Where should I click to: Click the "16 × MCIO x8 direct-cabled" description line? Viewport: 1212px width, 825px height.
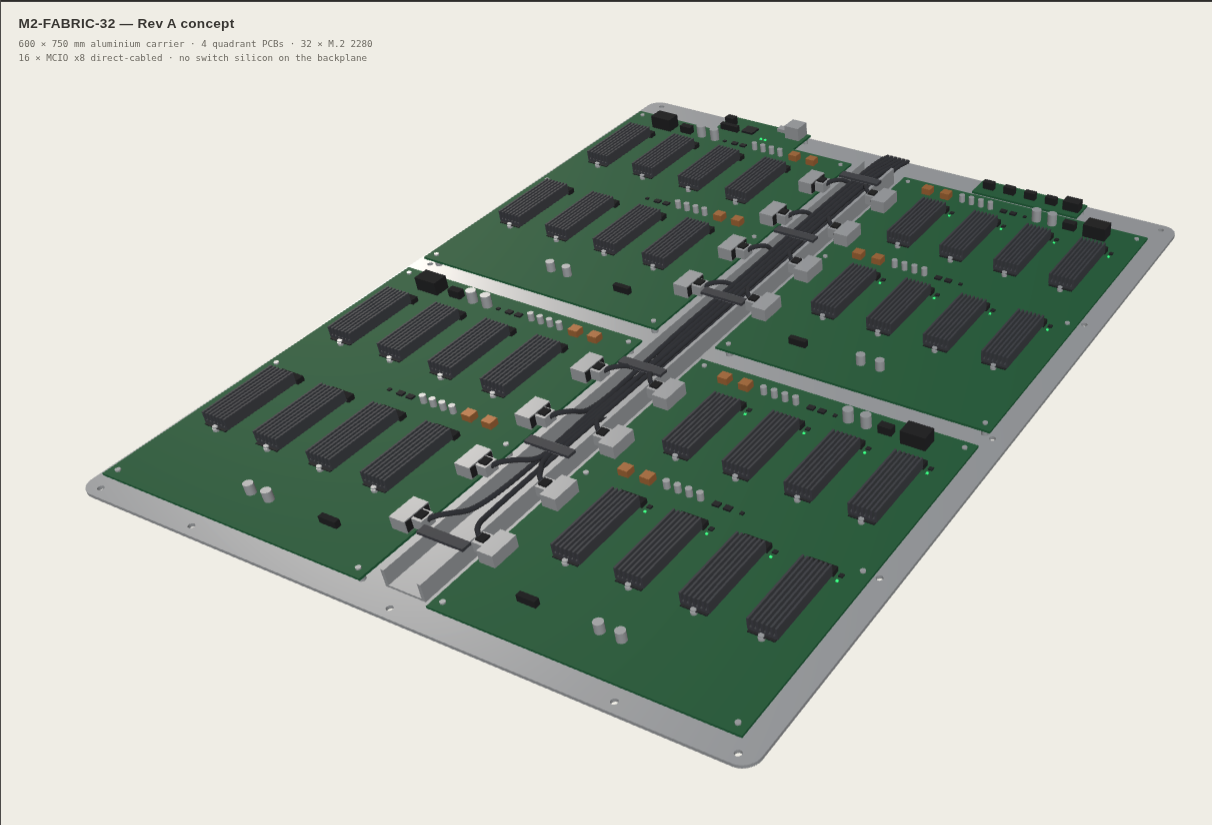192,58
